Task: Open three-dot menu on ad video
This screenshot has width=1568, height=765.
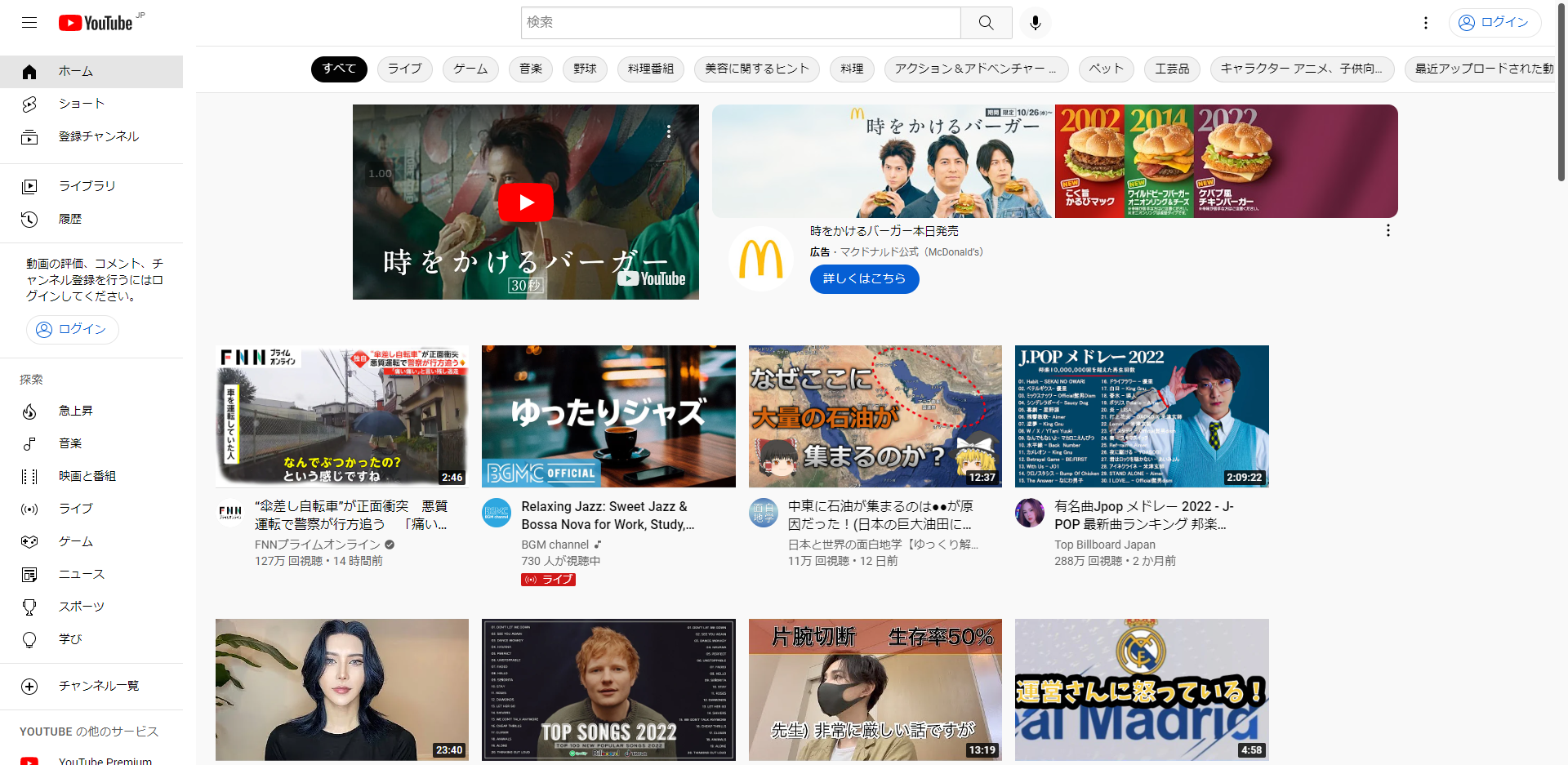Action: (x=669, y=131)
